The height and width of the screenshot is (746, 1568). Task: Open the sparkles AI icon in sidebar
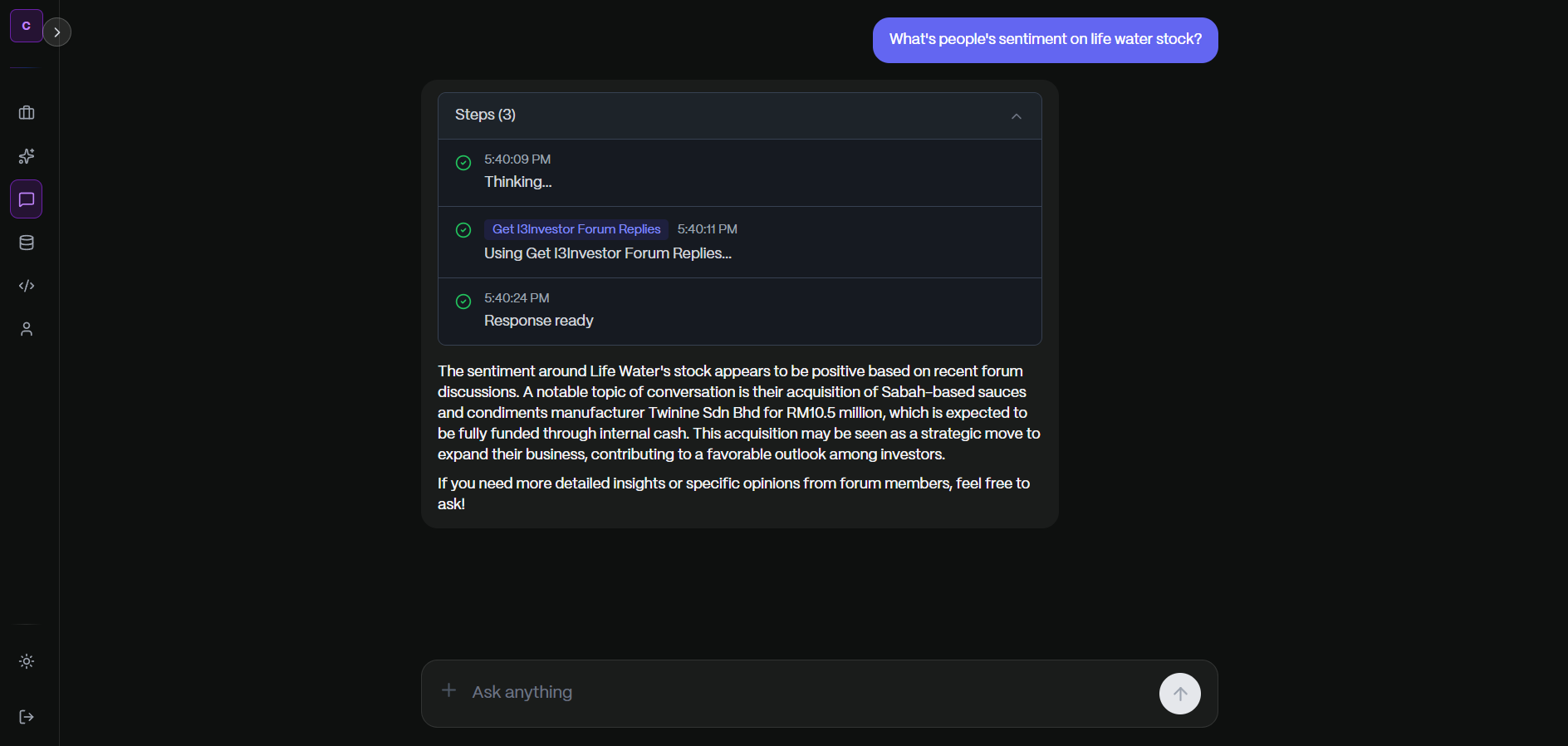pyautogui.click(x=27, y=156)
